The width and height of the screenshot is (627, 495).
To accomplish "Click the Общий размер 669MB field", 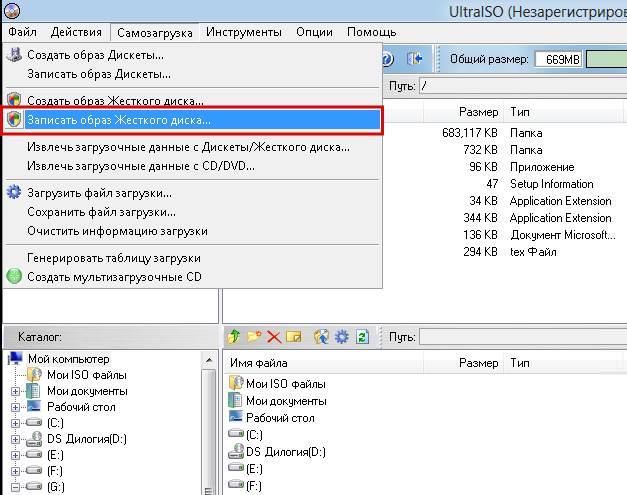I will click(558, 59).
